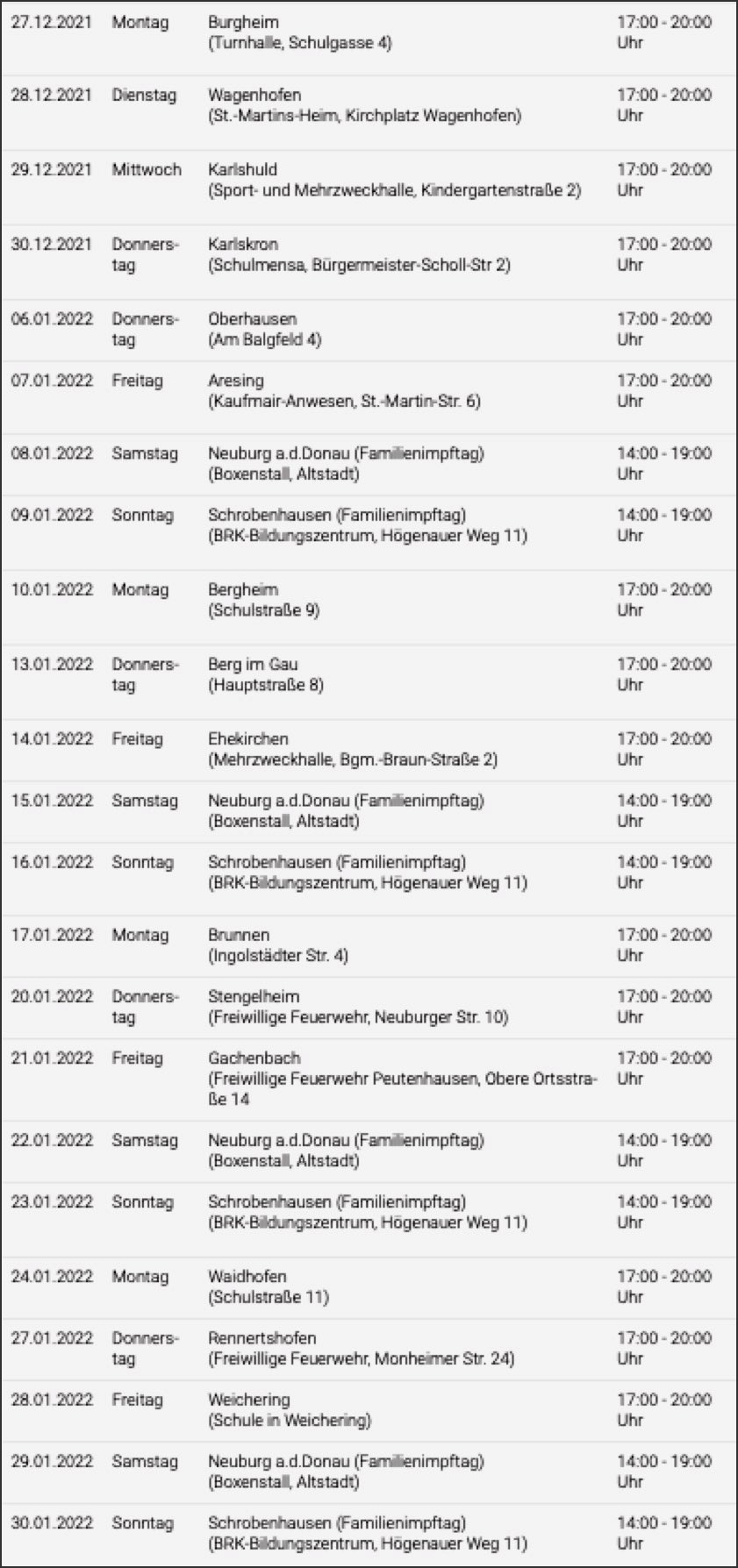Click the date 27.12.2021
Image resolution: width=738 pixels, height=1568 pixels.
[51, 22]
